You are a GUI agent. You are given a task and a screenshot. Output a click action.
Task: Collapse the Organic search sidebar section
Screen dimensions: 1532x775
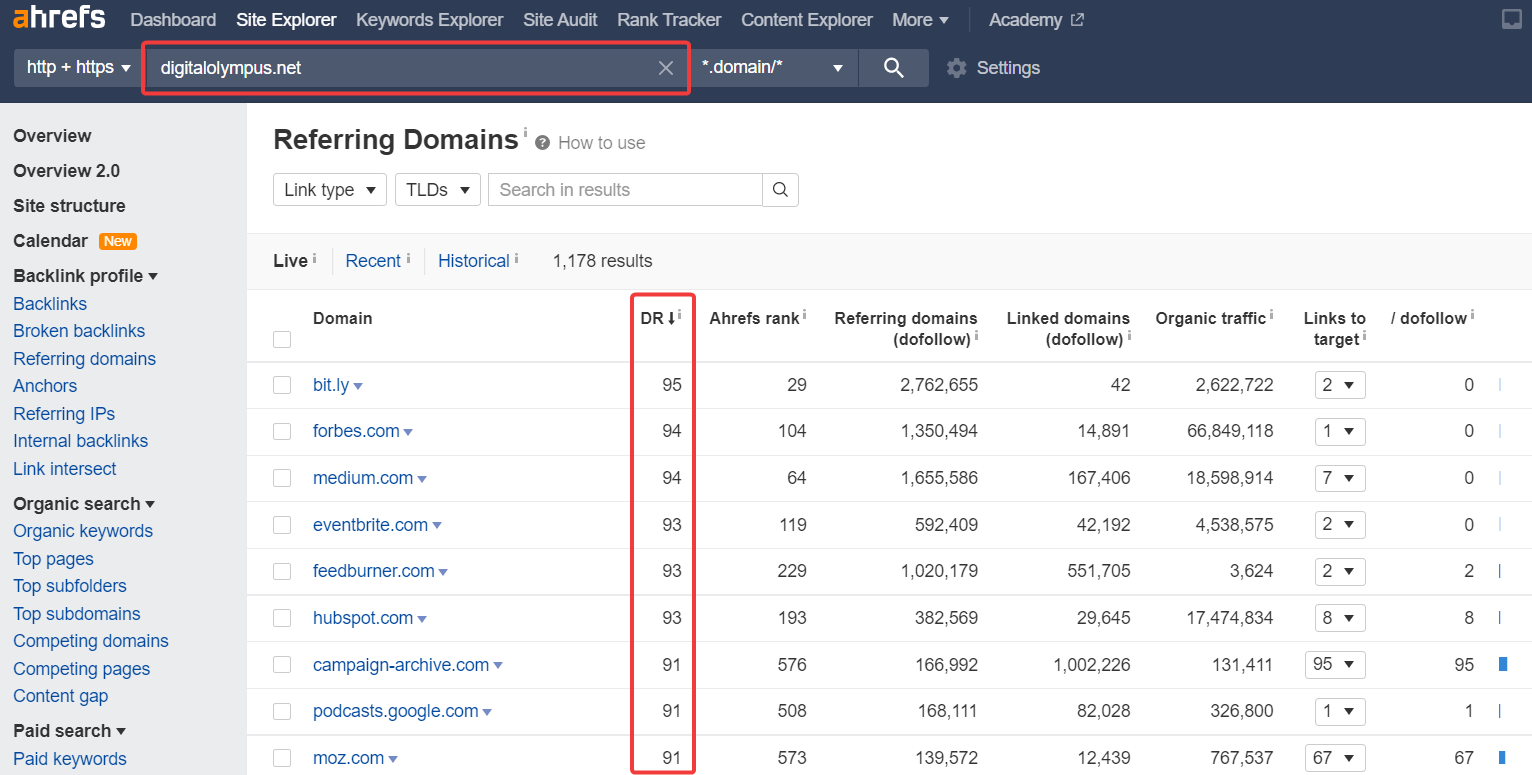pyautogui.click(x=84, y=504)
